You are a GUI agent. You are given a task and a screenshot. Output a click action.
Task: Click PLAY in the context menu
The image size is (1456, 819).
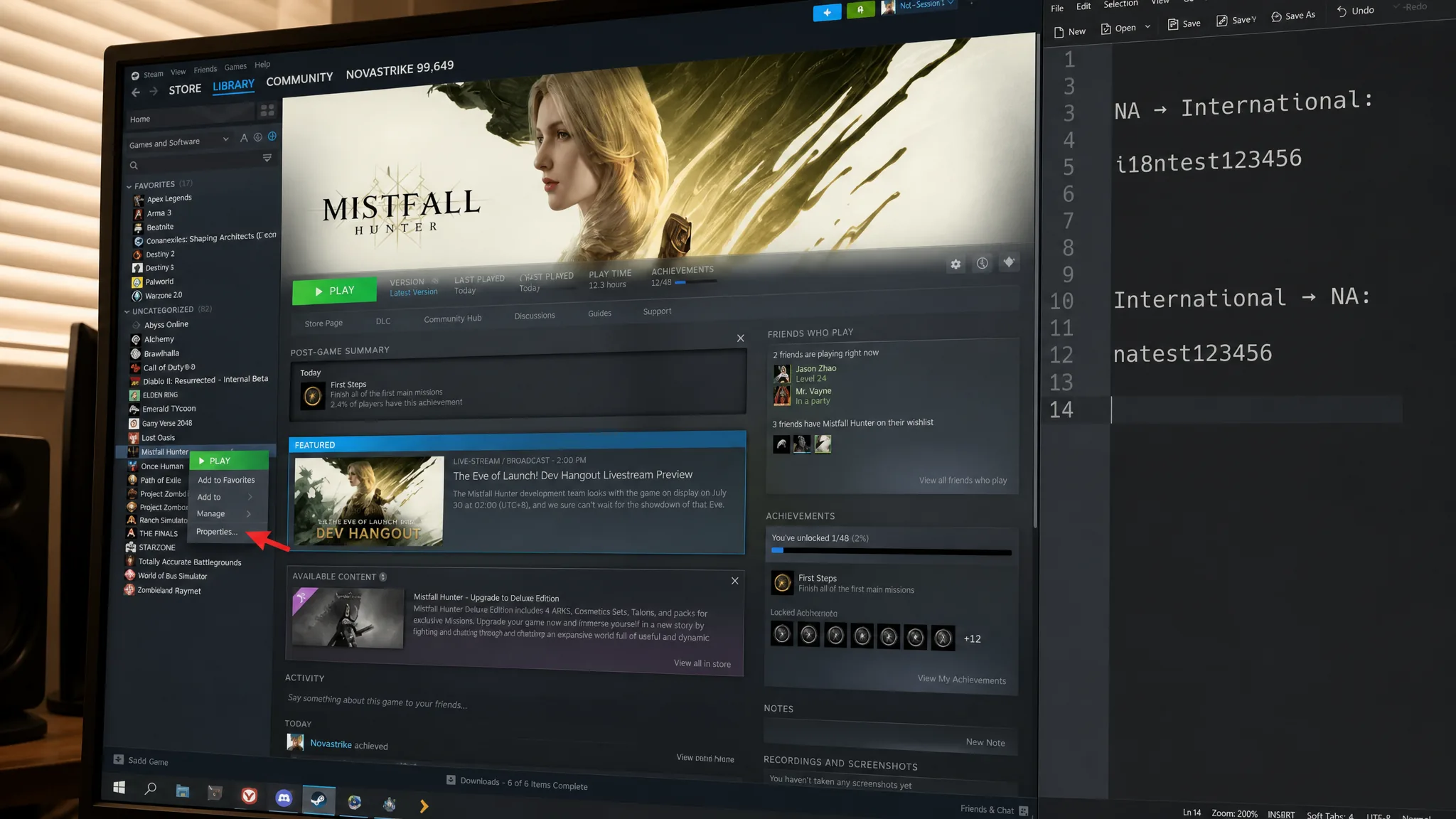click(x=228, y=461)
